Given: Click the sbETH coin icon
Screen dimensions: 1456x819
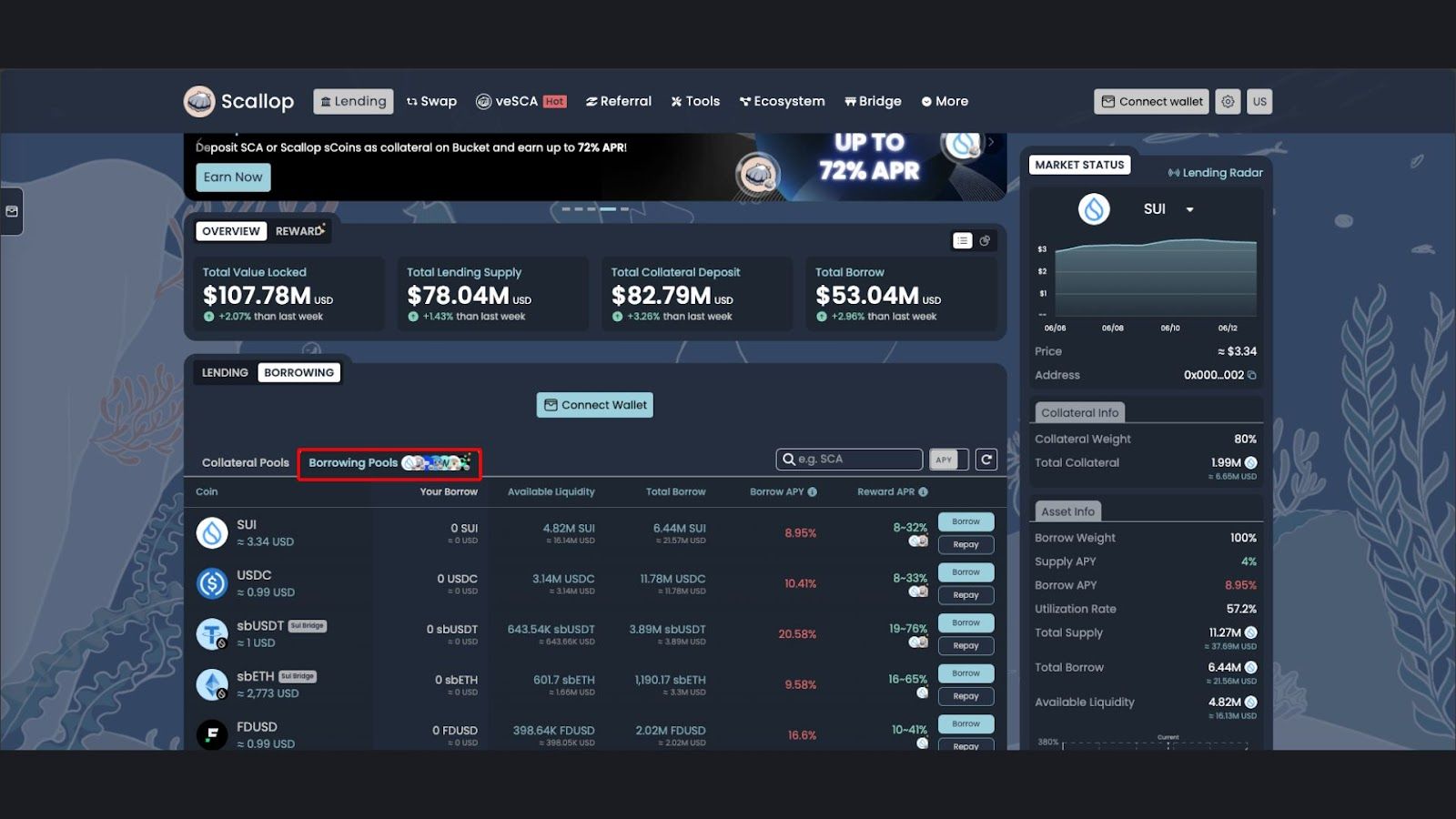Looking at the screenshot, I should point(212,684).
